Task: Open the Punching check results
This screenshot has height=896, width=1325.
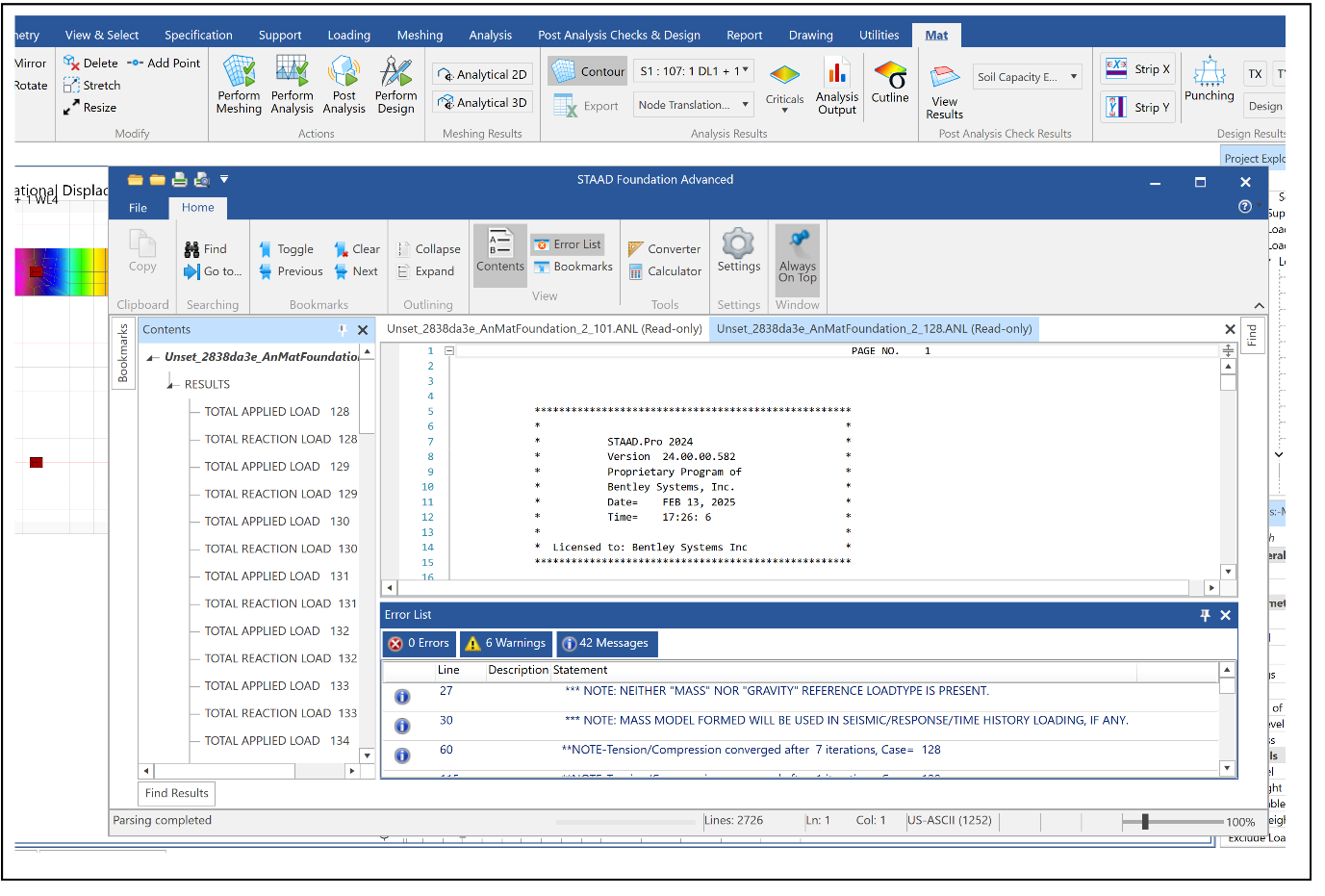Action: 1209,79
